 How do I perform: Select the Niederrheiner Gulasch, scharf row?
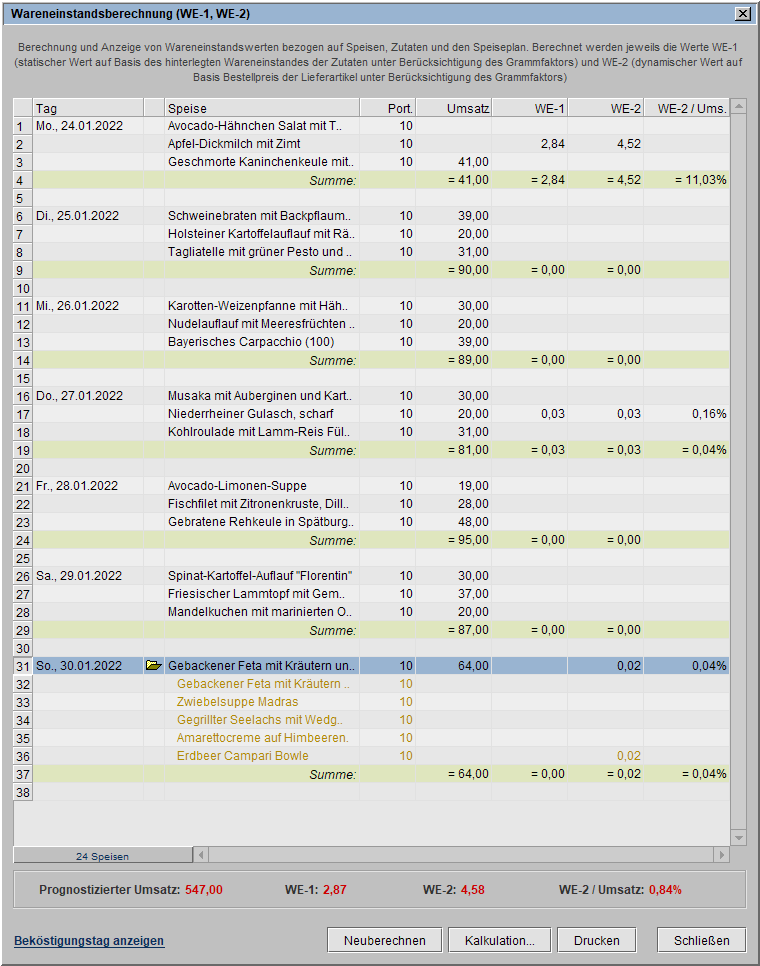pos(260,414)
